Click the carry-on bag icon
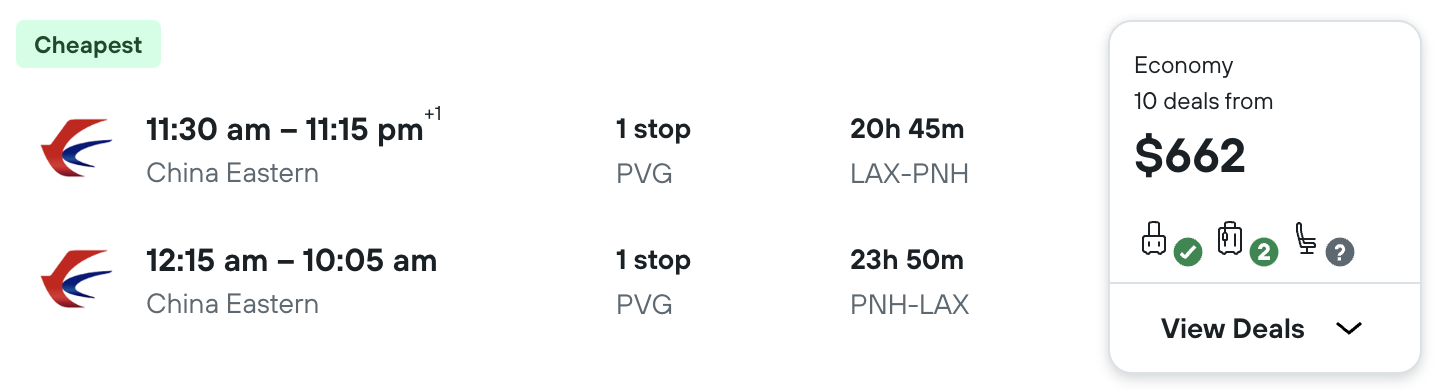Viewport: 1438px width, 390px height. click(1155, 239)
